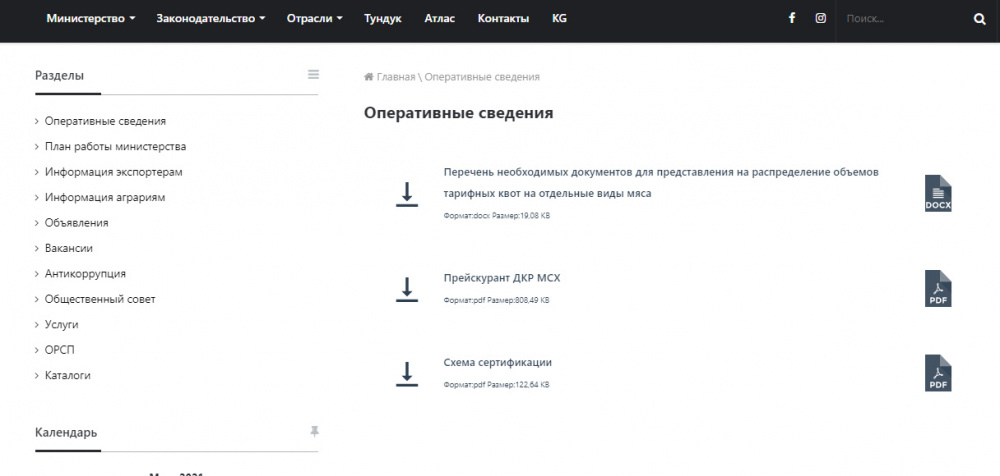Open the Антикоррупция section in sidebar
Screen dimensions: 1000x476
pos(85,273)
